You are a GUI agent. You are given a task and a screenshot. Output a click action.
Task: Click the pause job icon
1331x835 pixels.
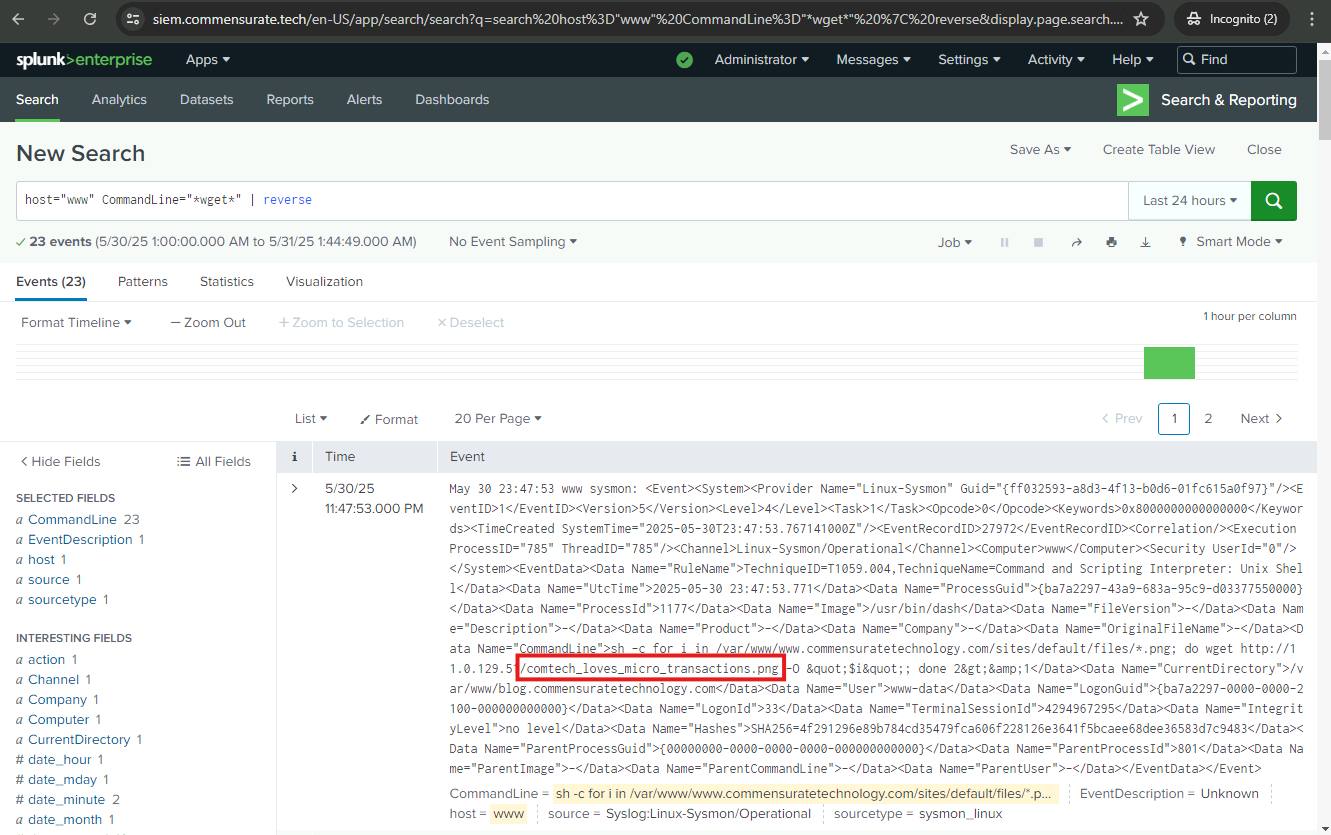1004,242
